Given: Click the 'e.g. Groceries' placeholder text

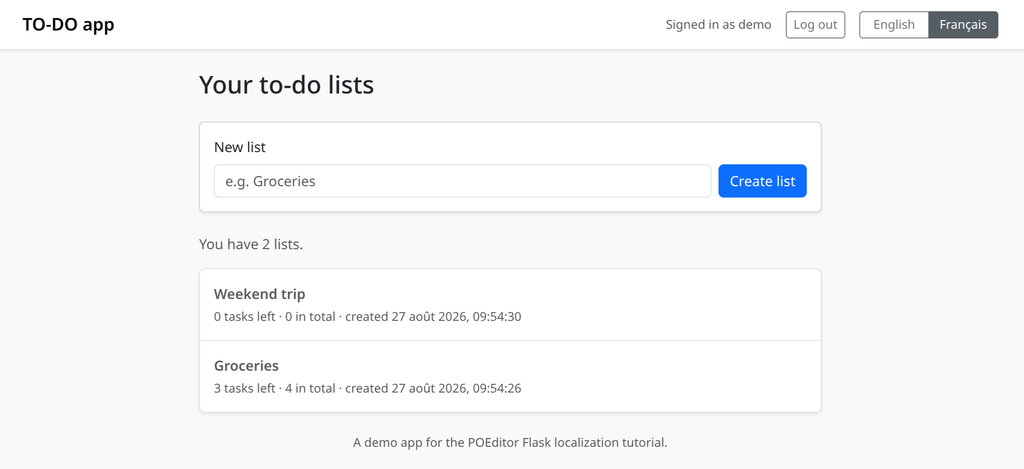Looking at the screenshot, I should coord(270,181).
